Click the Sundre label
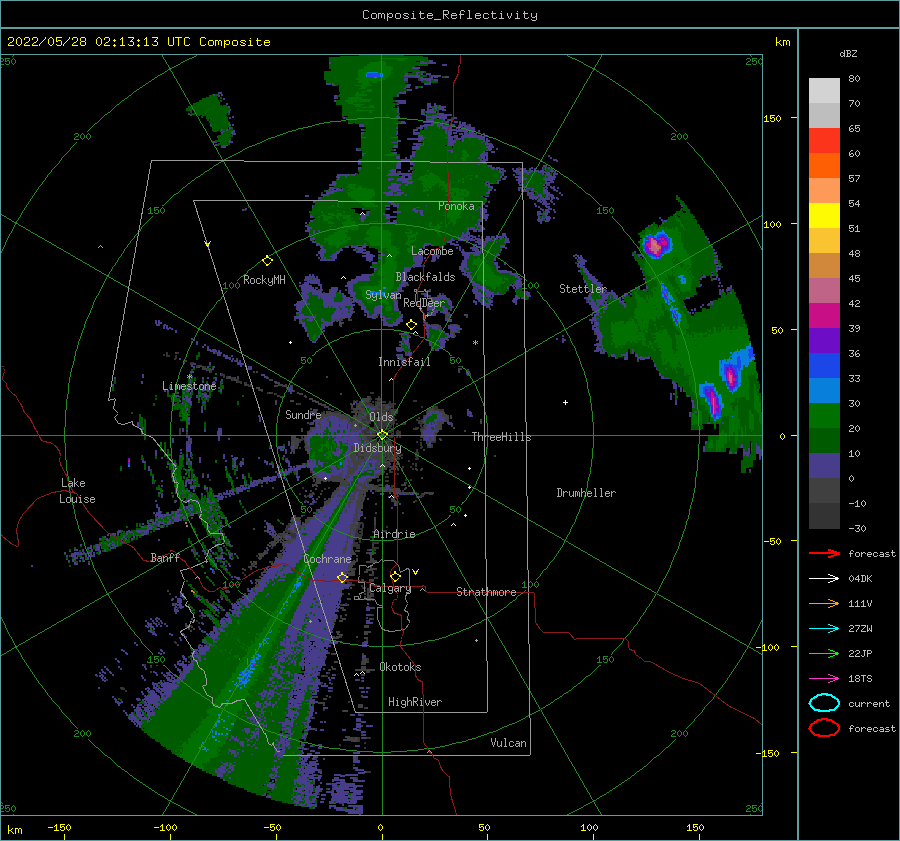 pyautogui.click(x=303, y=414)
